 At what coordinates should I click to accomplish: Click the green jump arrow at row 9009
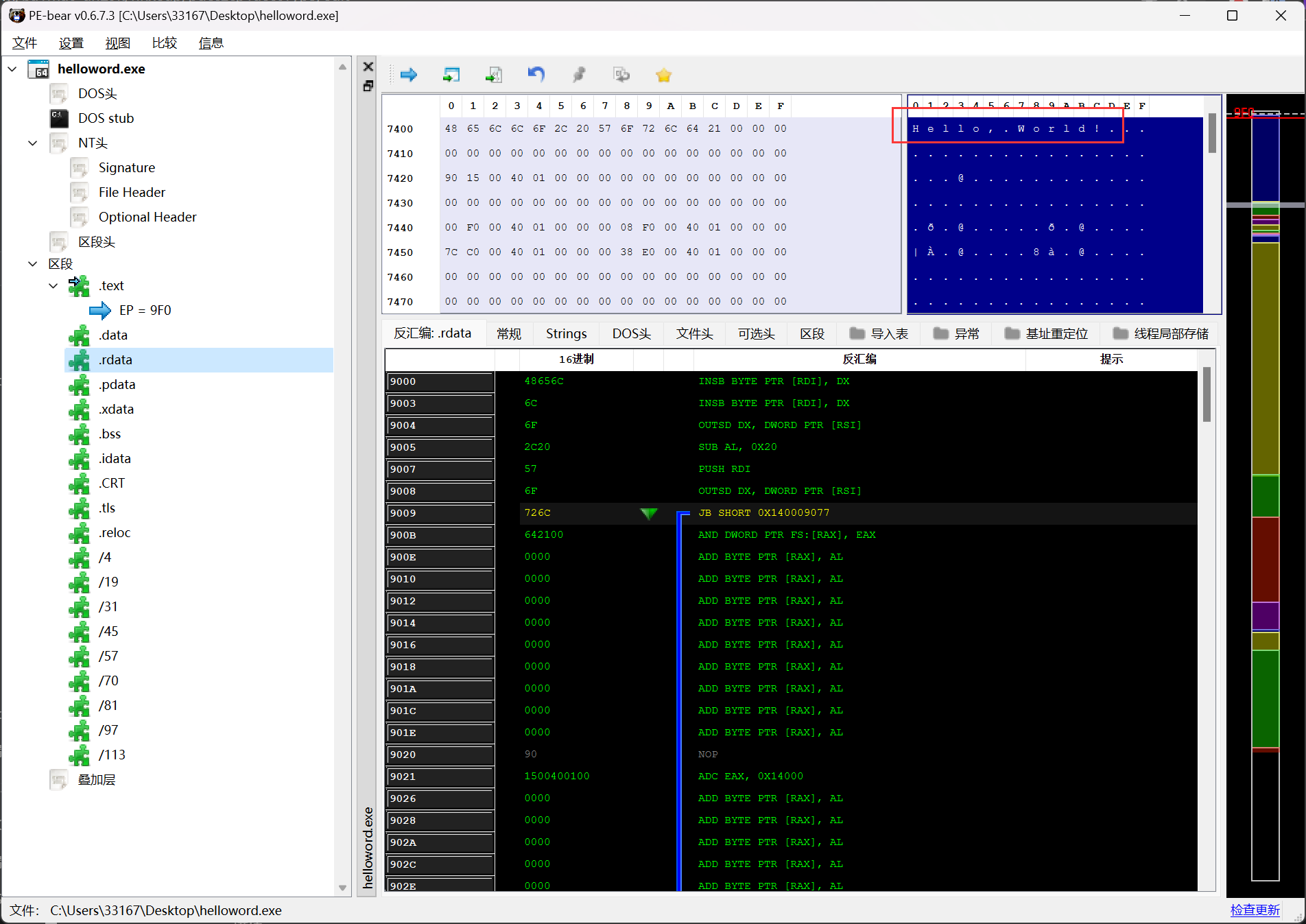pyautogui.click(x=648, y=513)
